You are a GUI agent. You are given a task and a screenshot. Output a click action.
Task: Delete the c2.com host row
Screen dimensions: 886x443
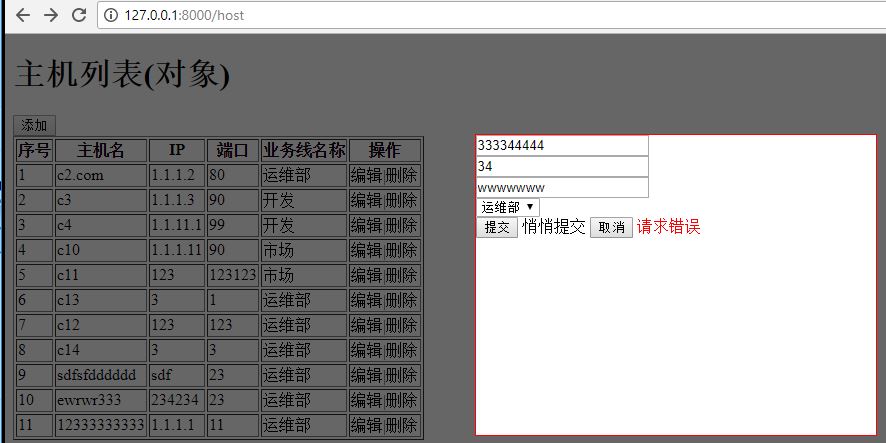(401, 175)
